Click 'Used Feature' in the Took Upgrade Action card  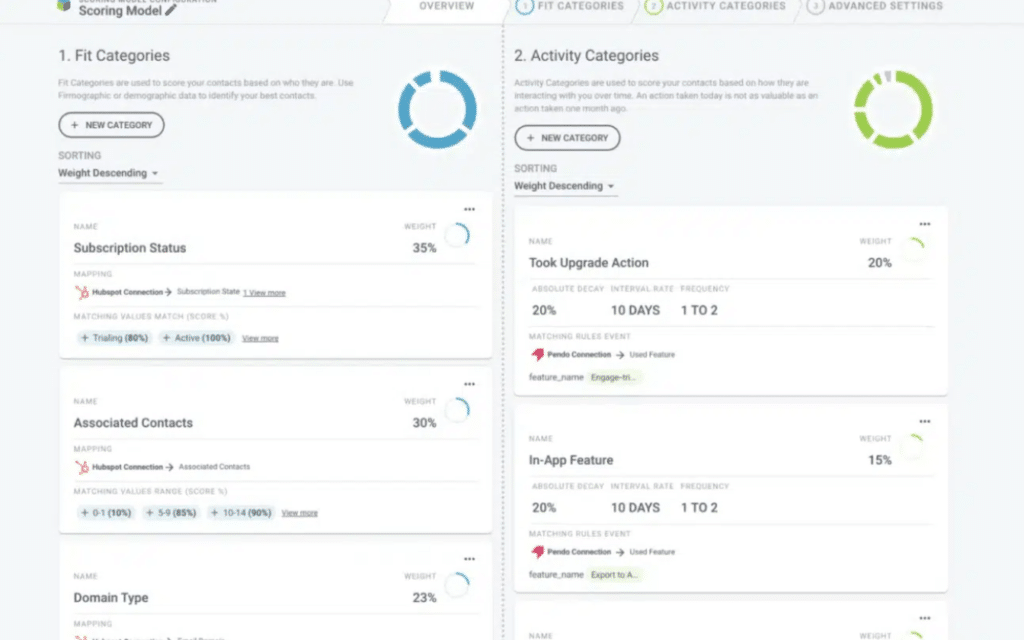coord(652,355)
